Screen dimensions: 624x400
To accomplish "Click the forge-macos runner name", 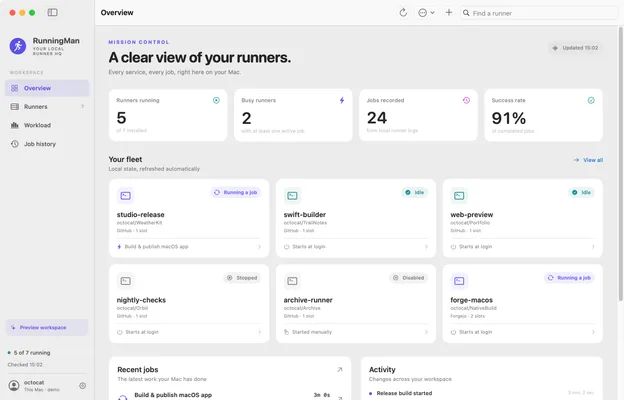I will coord(472,300).
